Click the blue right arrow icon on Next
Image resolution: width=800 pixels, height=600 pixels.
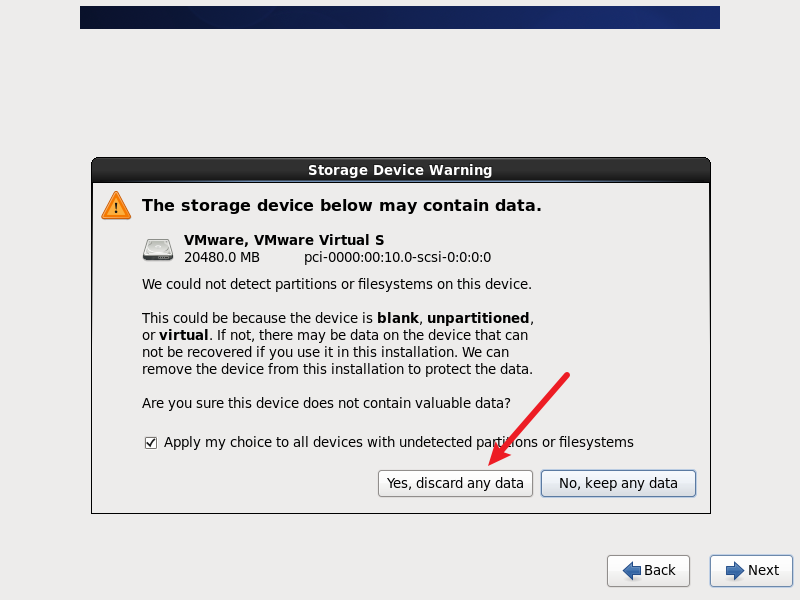pos(735,570)
